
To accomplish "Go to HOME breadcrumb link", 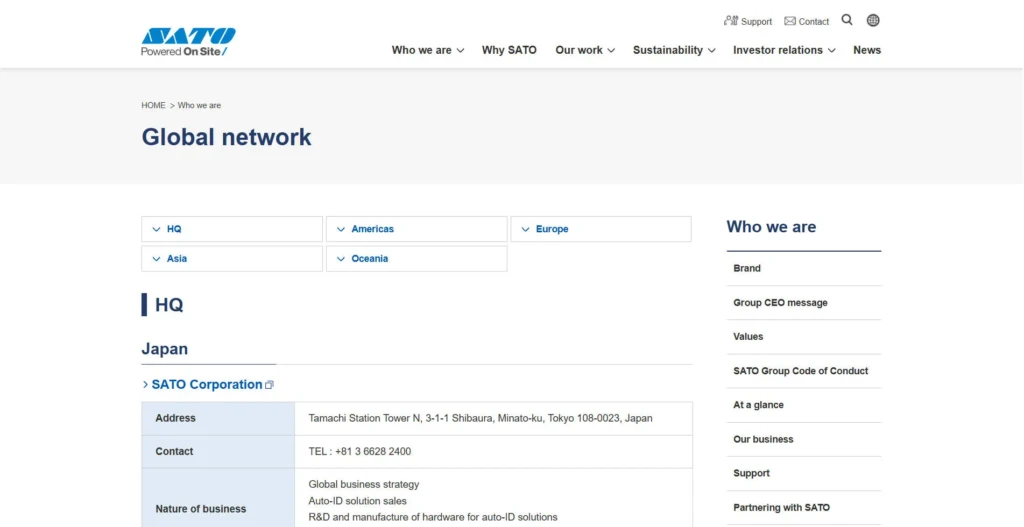I will pos(153,105).
